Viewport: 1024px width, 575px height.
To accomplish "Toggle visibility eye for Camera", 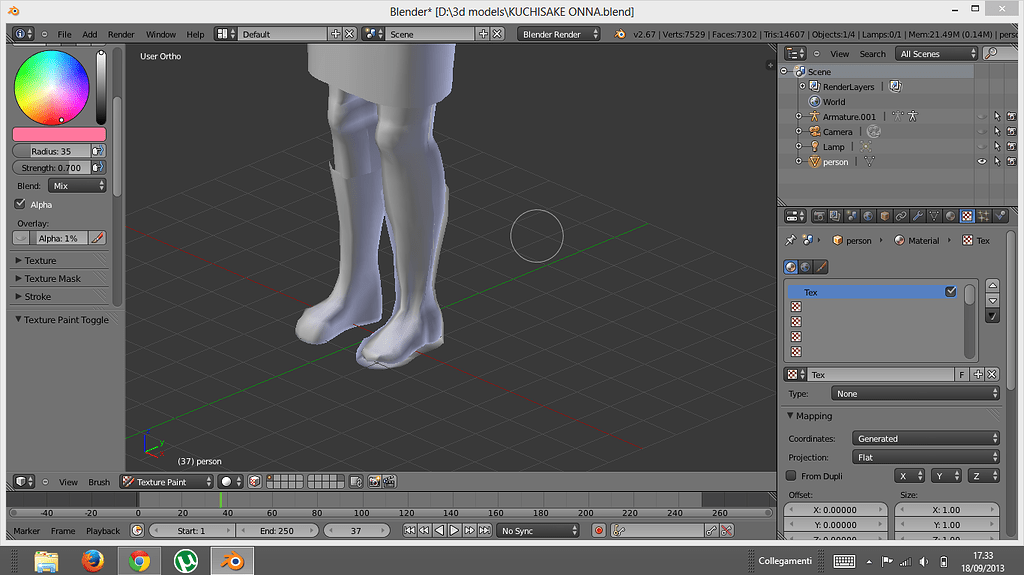I will coord(982,131).
